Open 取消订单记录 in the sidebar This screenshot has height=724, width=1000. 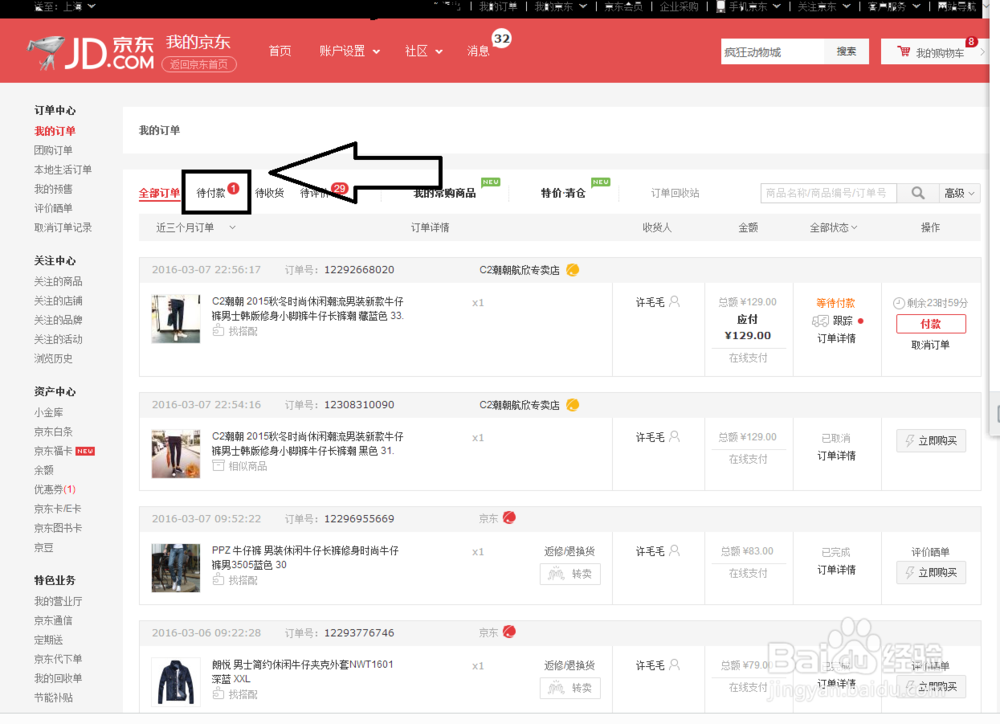pyautogui.click(x=62, y=227)
